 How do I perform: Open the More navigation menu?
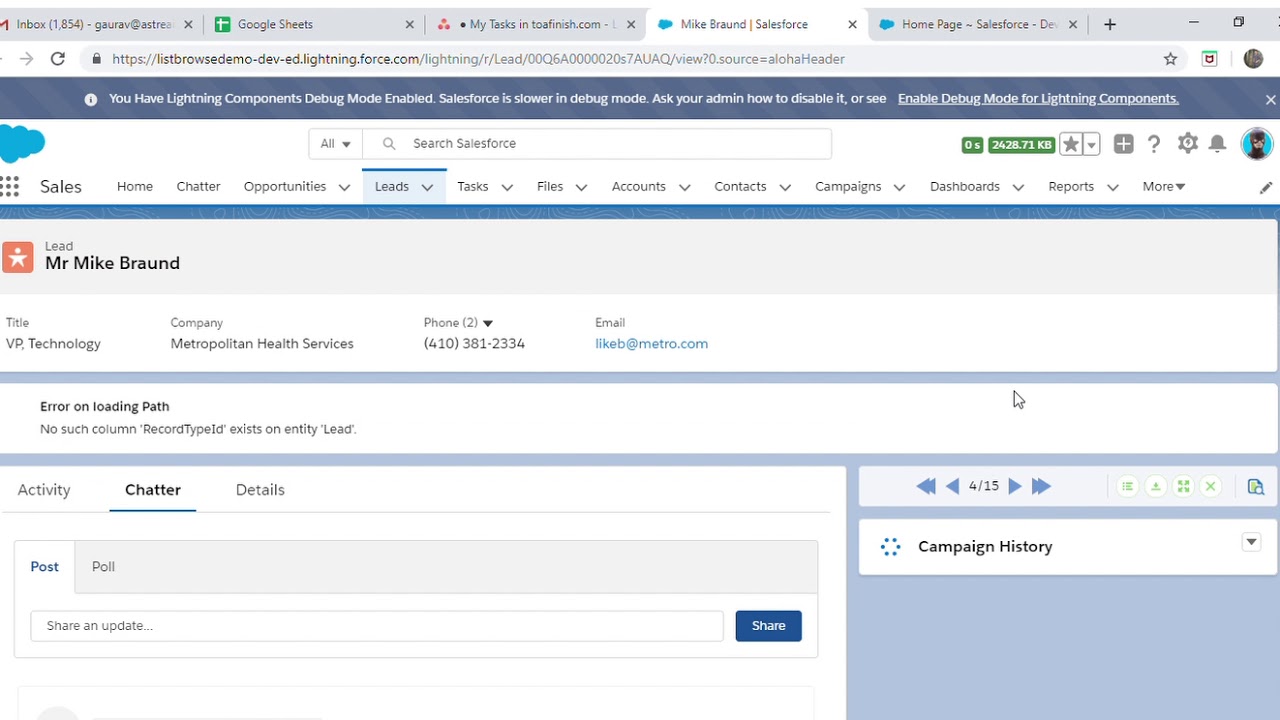click(1164, 186)
